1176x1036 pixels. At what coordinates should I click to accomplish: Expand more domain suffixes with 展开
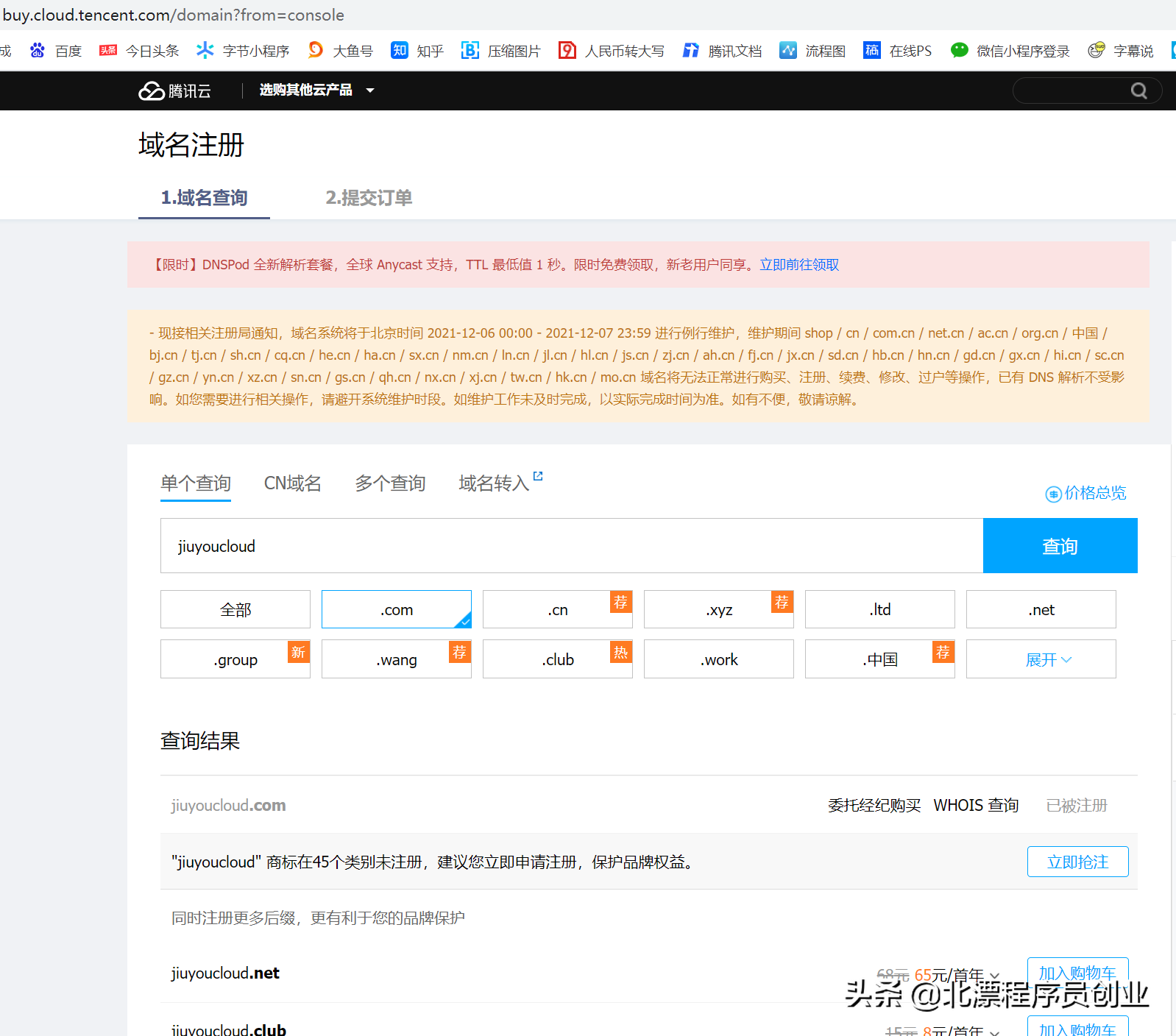[x=1041, y=659]
